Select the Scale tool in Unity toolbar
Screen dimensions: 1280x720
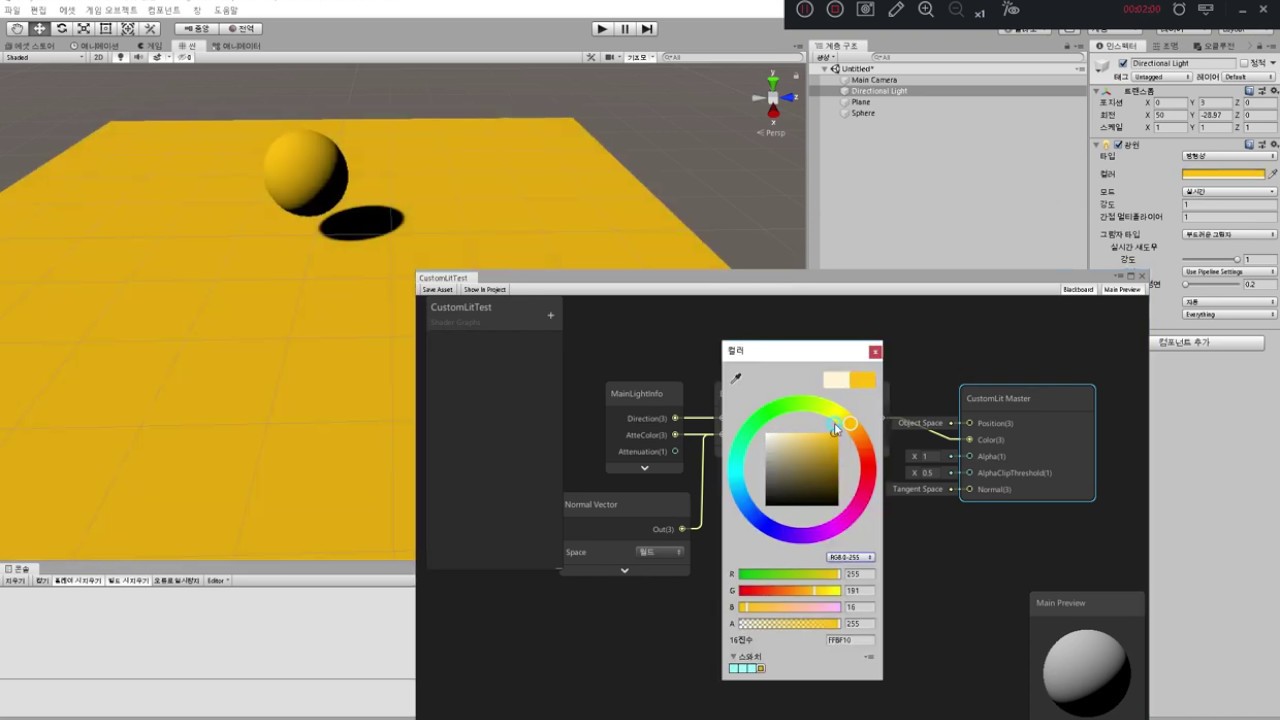83,29
